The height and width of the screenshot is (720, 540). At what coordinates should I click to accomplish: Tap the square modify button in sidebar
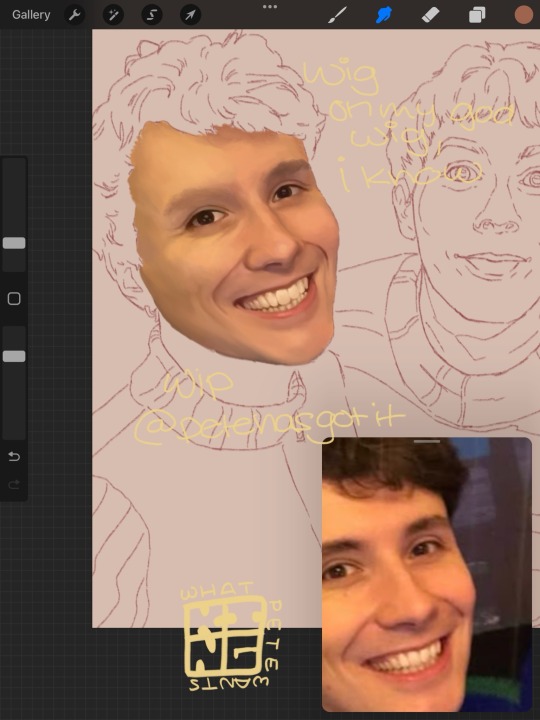14,299
